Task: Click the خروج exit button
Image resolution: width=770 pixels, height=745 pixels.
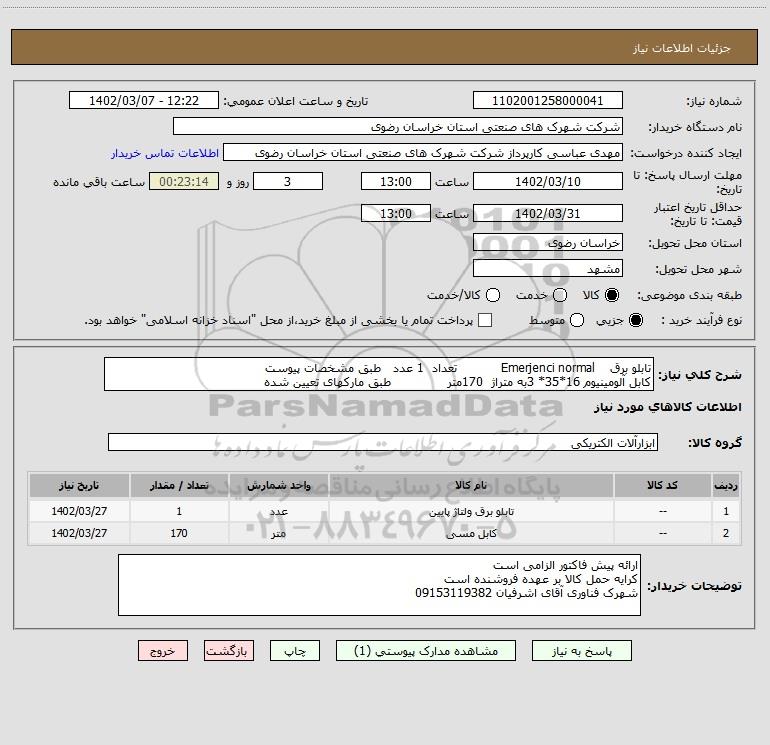Action: pos(163,651)
